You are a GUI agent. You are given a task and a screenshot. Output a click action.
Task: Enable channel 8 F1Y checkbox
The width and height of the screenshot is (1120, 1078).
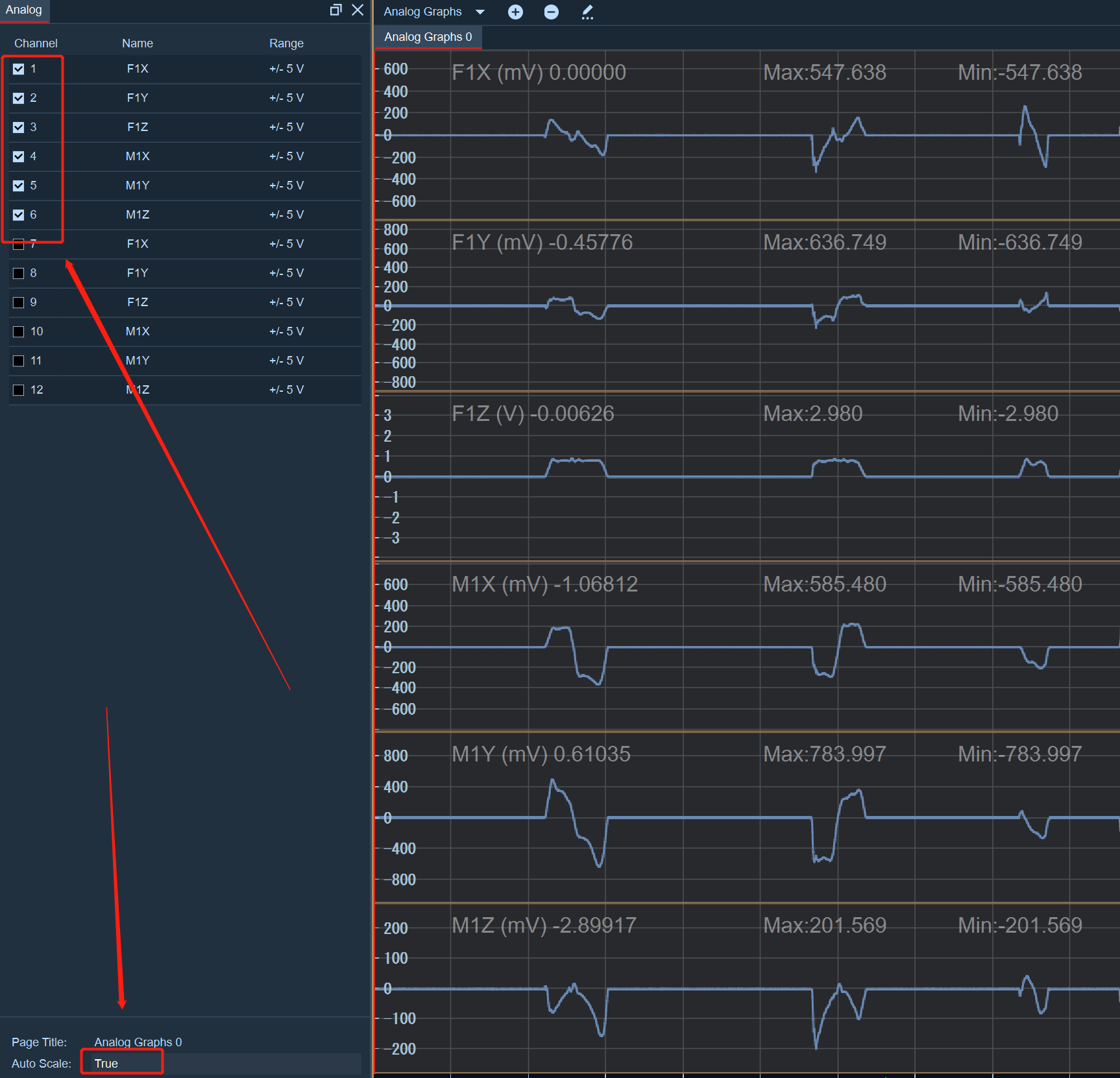pos(19,273)
